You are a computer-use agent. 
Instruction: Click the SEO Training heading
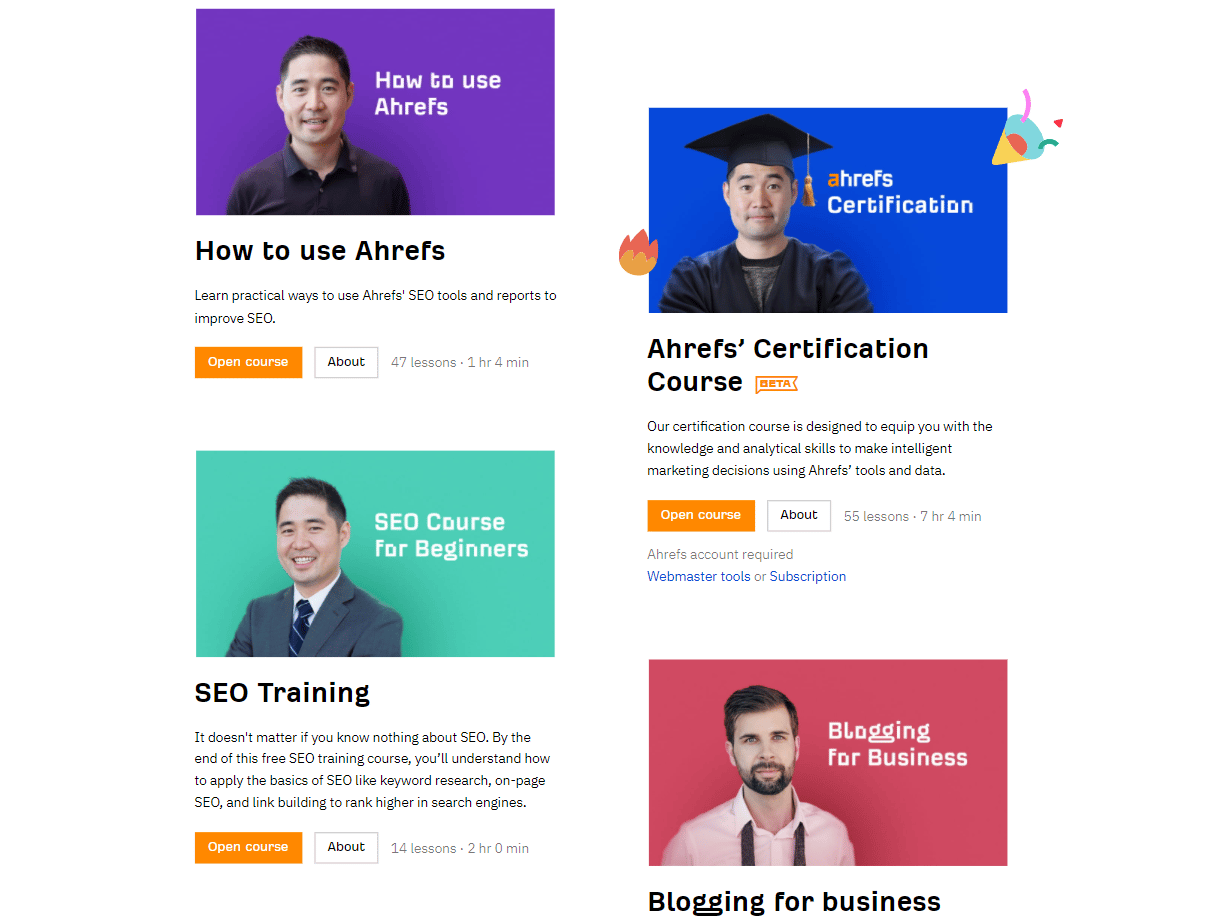click(282, 693)
